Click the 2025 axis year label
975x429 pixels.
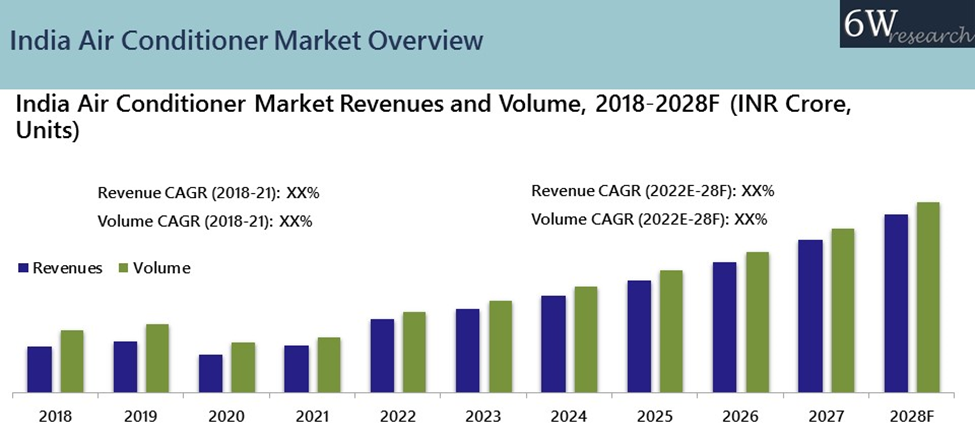tap(654, 414)
